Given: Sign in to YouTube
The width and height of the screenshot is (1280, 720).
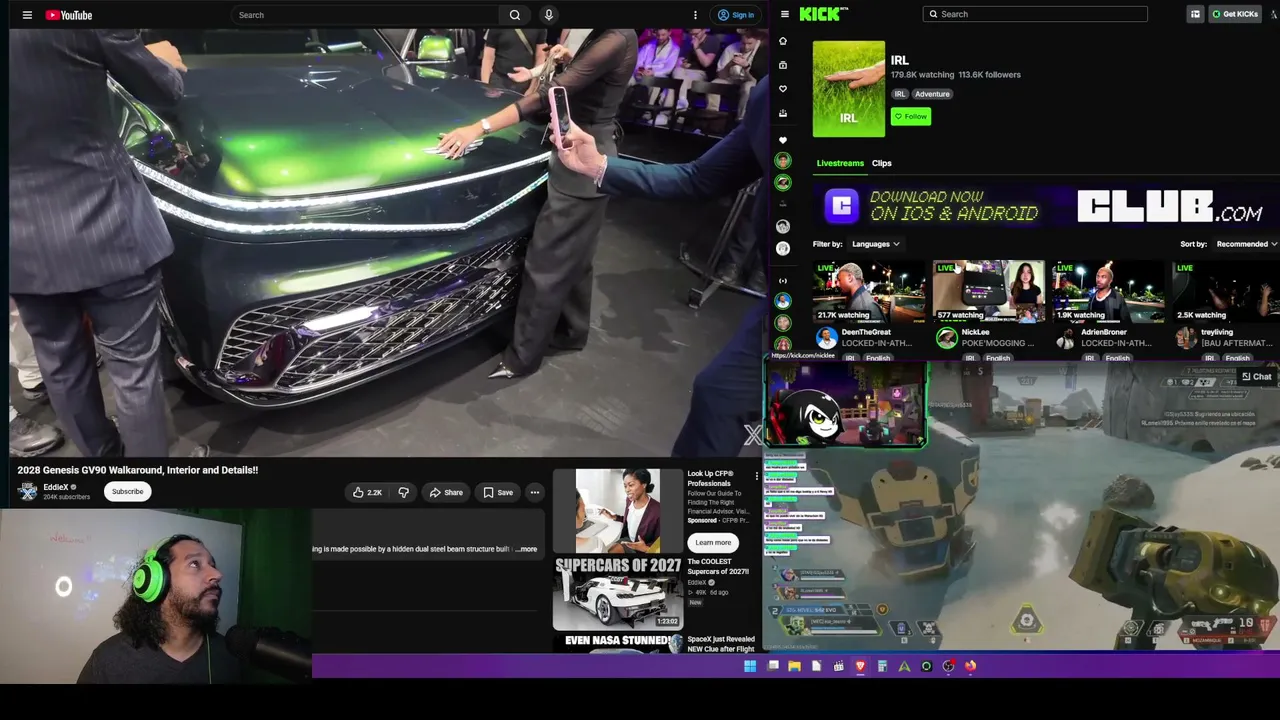Looking at the screenshot, I should [x=736, y=15].
